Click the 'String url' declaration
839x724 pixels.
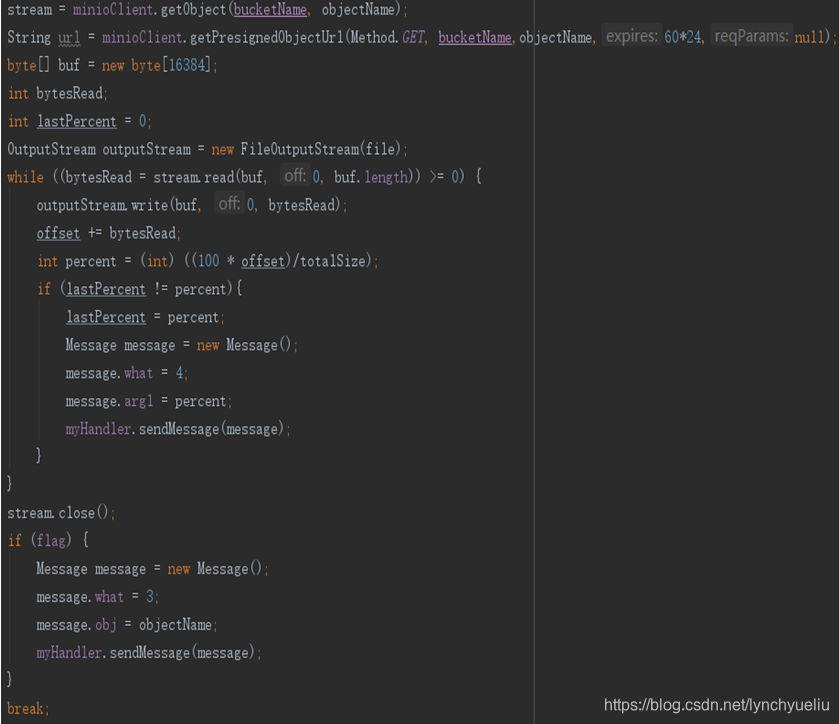pyautogui.click(x=44, y=37)
